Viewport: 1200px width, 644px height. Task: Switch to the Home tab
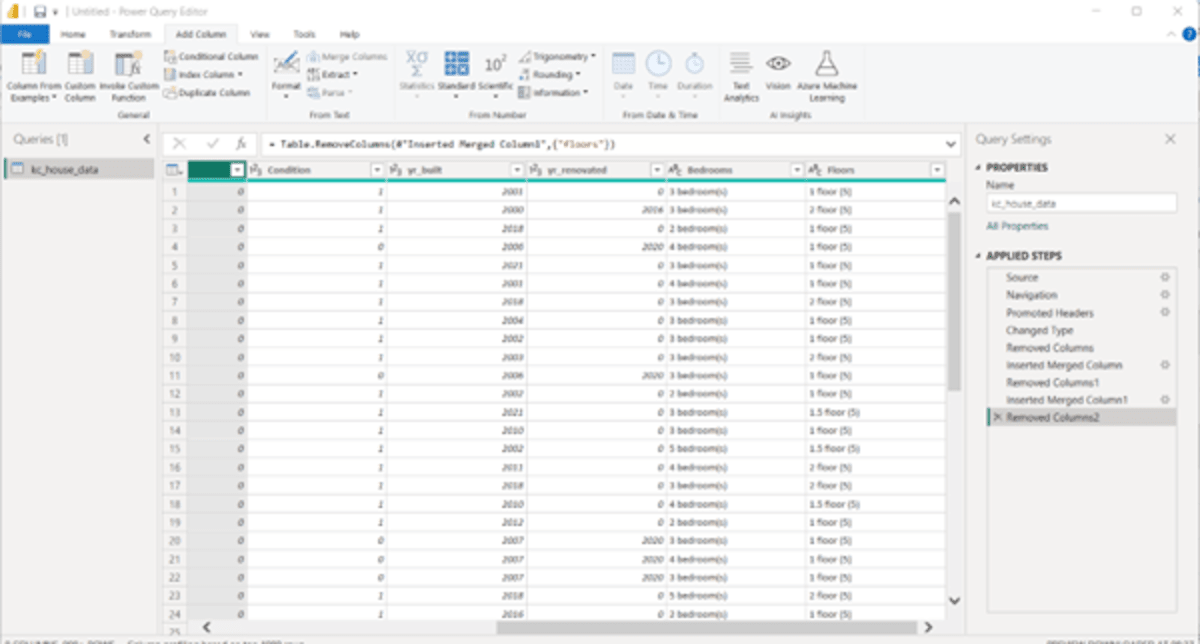[x=73, y=34]
